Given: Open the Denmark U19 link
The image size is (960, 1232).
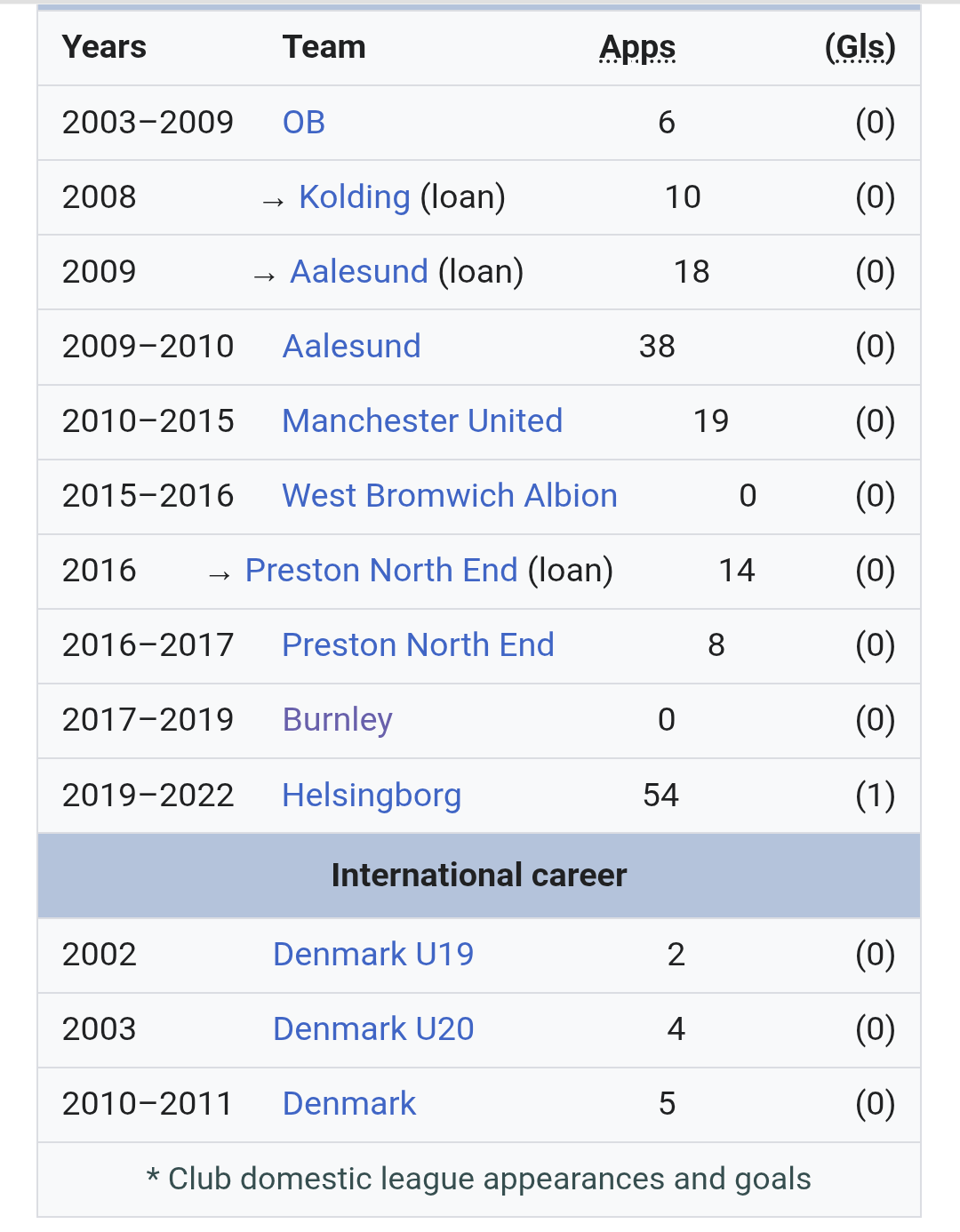Looking at the screenshot, I should coord(373,955).
